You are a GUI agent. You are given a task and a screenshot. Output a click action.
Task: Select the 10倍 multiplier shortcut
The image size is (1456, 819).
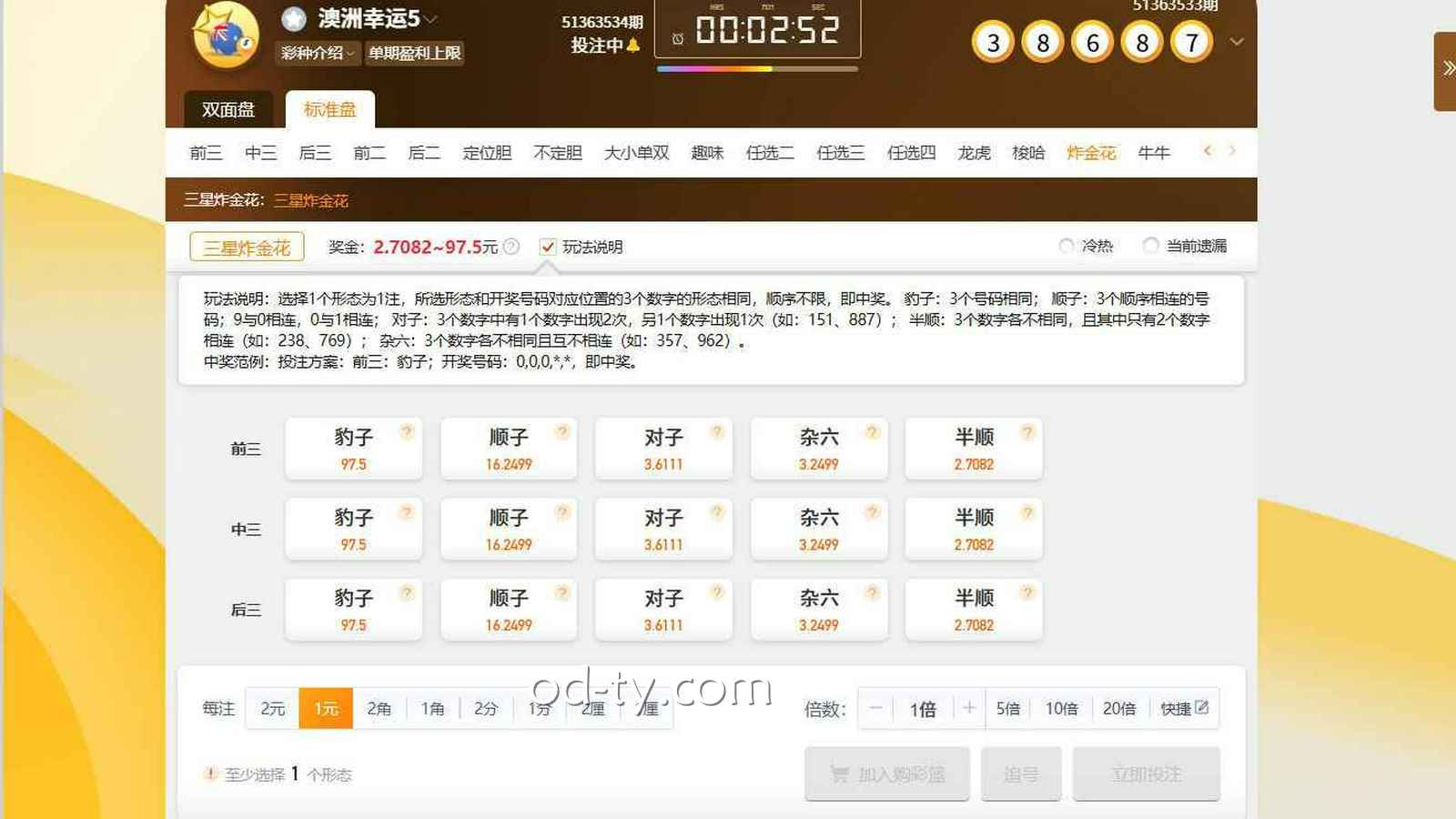coord(1061,708)
